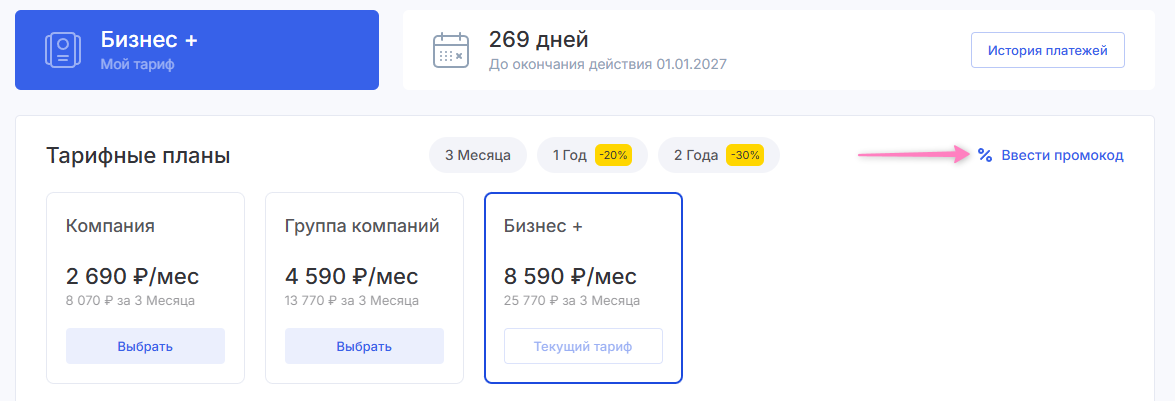Image resolution: width=1175 pixels, height=401 pixels.
Task: Click the Текущий тариф button
Action: [583, 346]
